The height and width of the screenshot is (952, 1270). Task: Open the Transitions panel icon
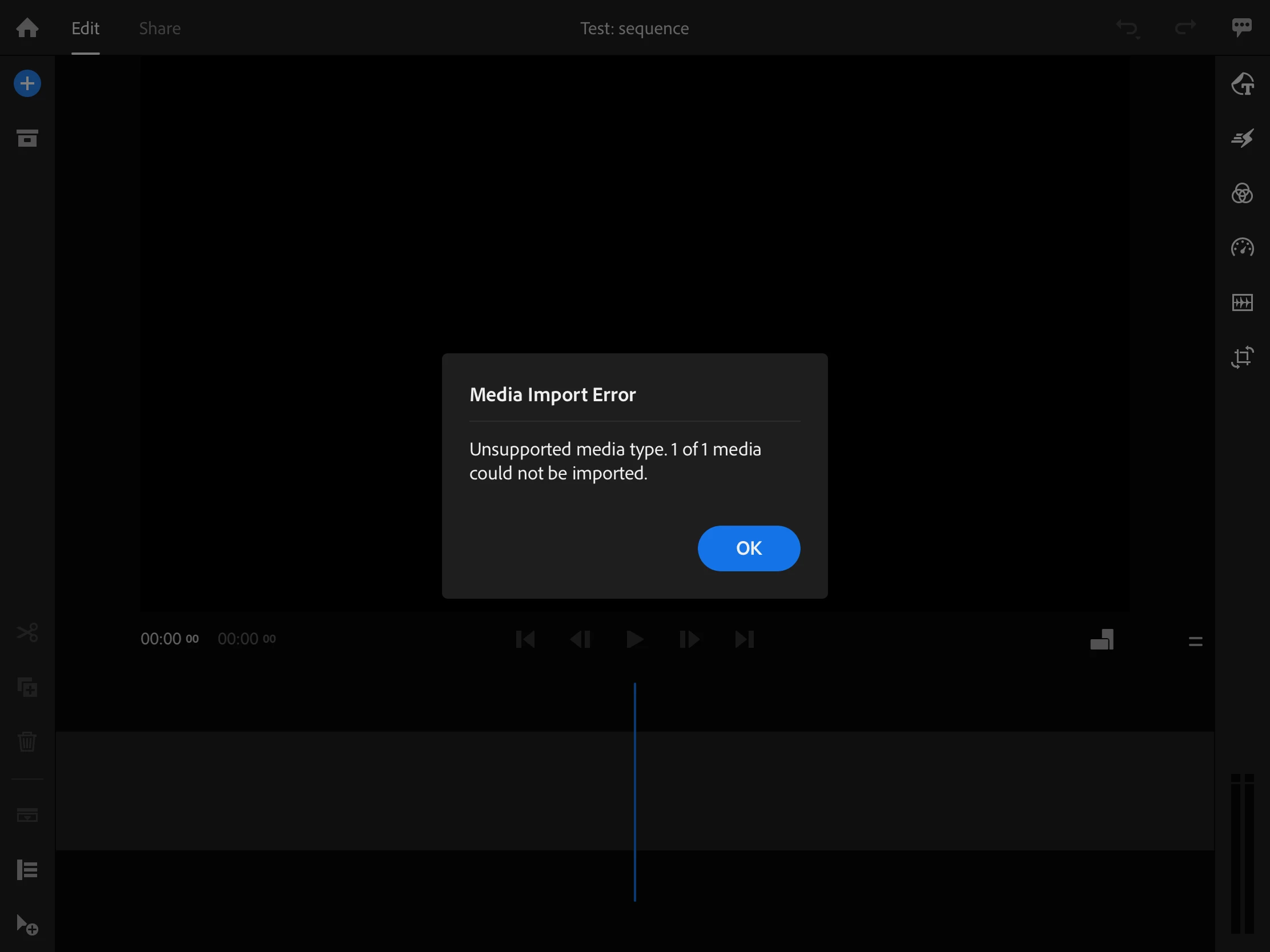pyautogui.click(x=1242, y=138)
